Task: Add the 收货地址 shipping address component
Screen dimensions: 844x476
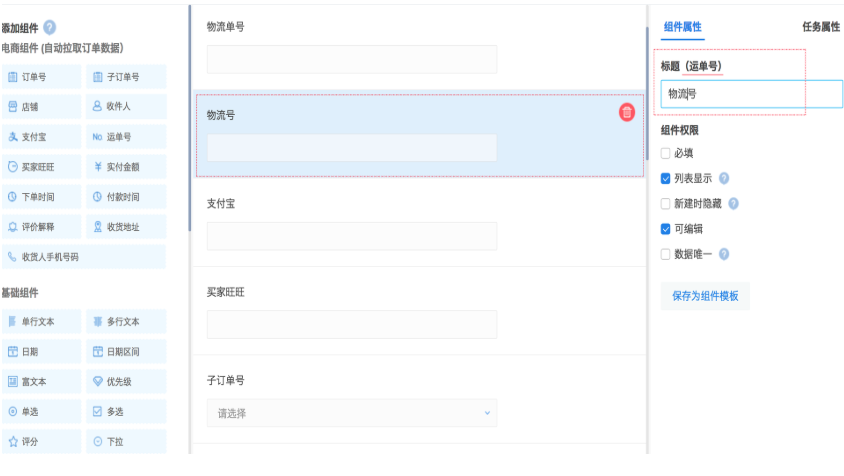Action: 125,227
